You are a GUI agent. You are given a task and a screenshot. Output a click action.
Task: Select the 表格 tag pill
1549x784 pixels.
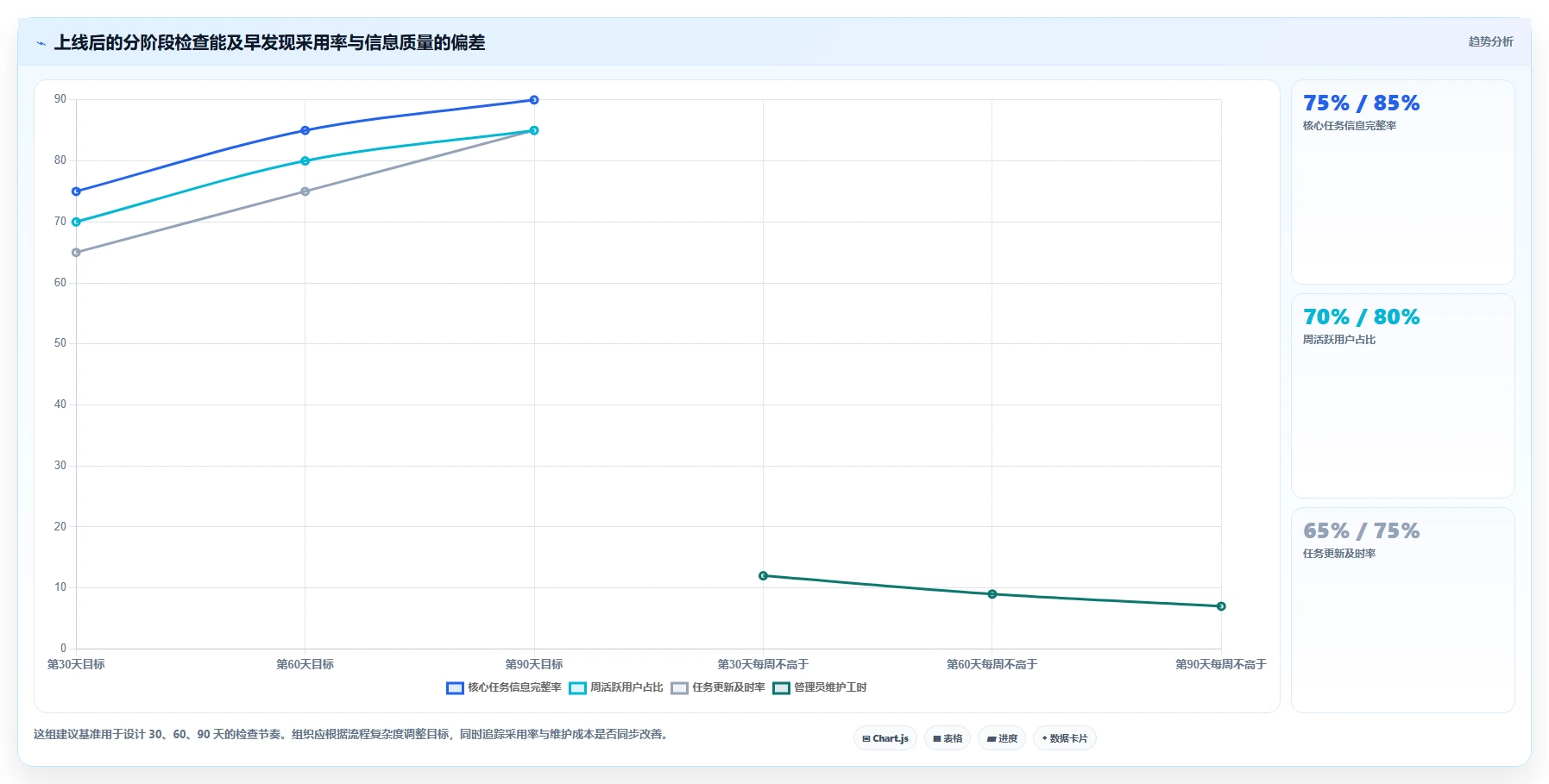tap(948, 738)
